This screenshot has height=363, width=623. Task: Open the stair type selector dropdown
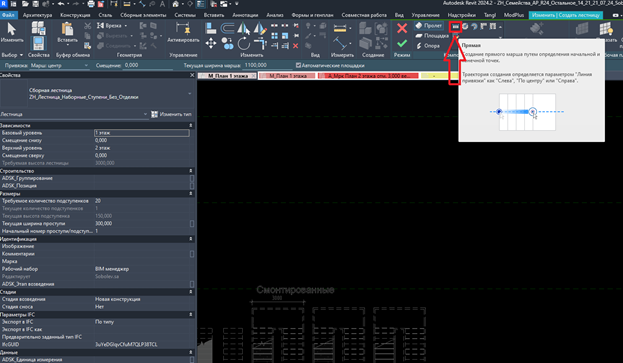[x=190, y=94]
